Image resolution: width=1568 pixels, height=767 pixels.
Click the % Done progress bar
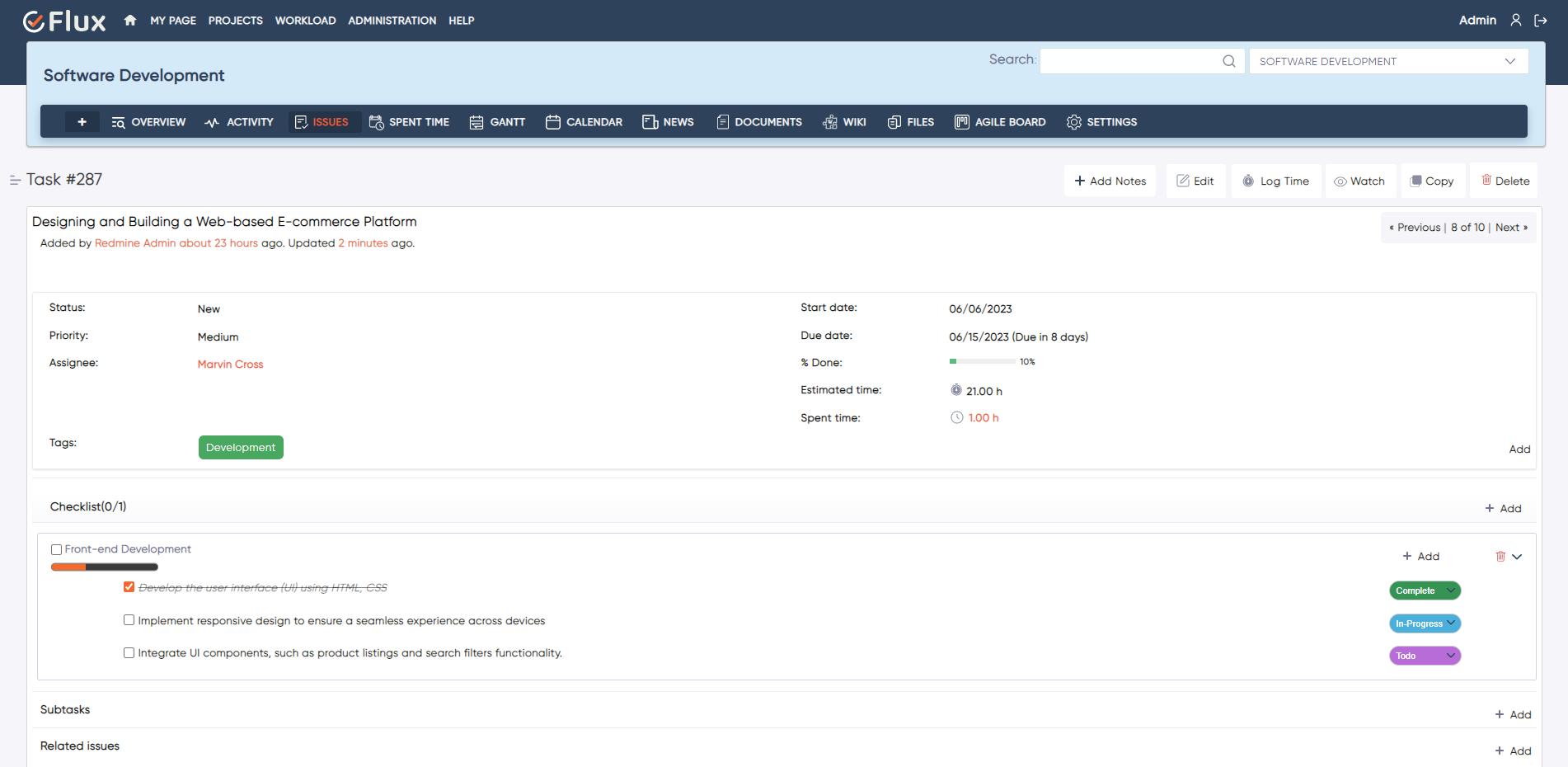[x=981, y=361]
